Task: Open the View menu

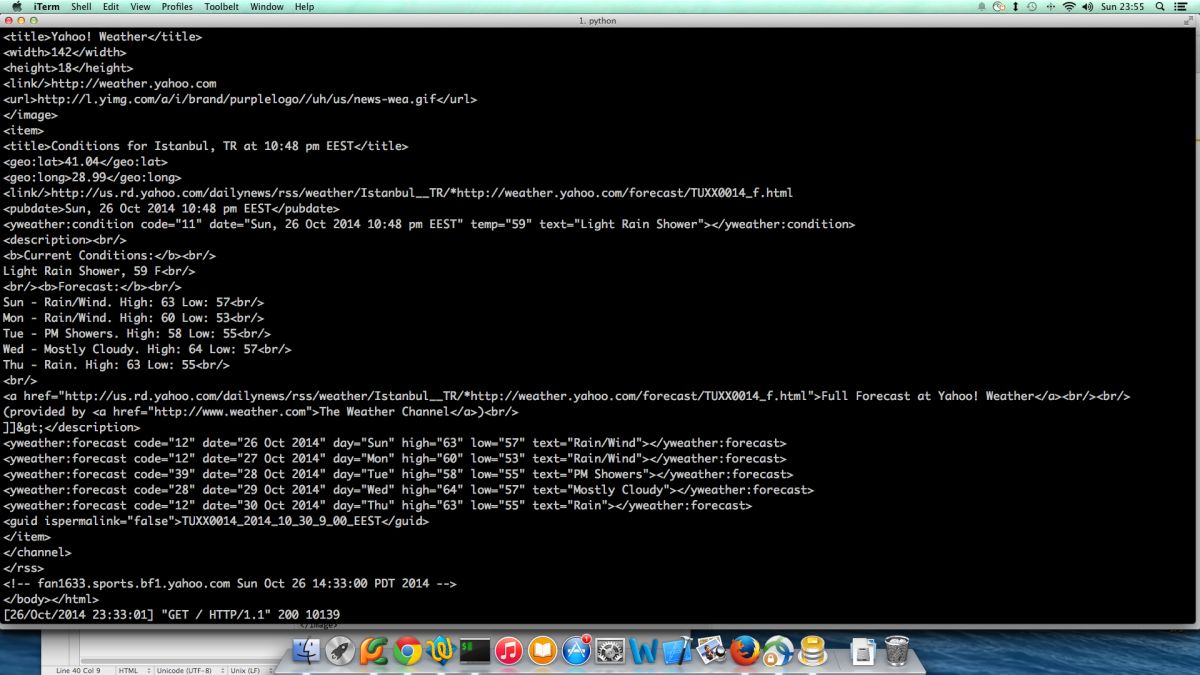Action: [140, 6]
